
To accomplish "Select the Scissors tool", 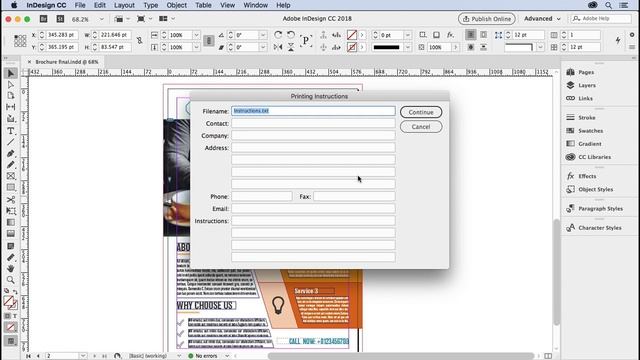I will pyautogui.click(x=11, y=200).
